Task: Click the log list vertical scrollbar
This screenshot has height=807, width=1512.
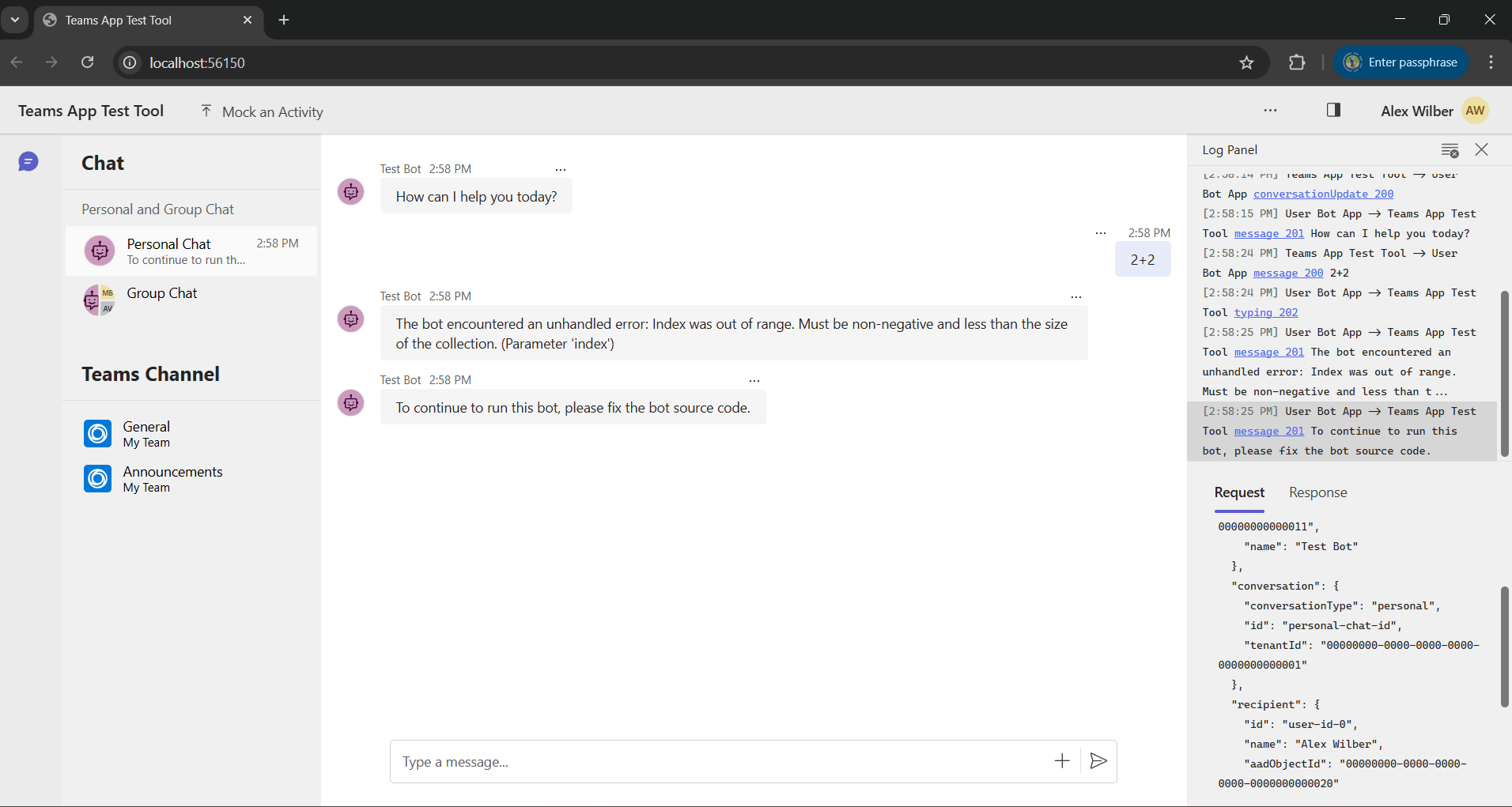Action: pos(1504,373)
